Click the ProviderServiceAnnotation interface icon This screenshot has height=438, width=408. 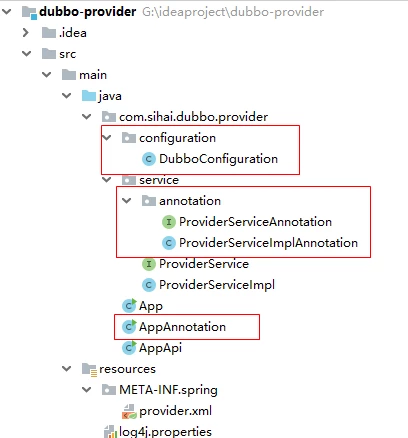pyautogui.click(x=169, y=222)
